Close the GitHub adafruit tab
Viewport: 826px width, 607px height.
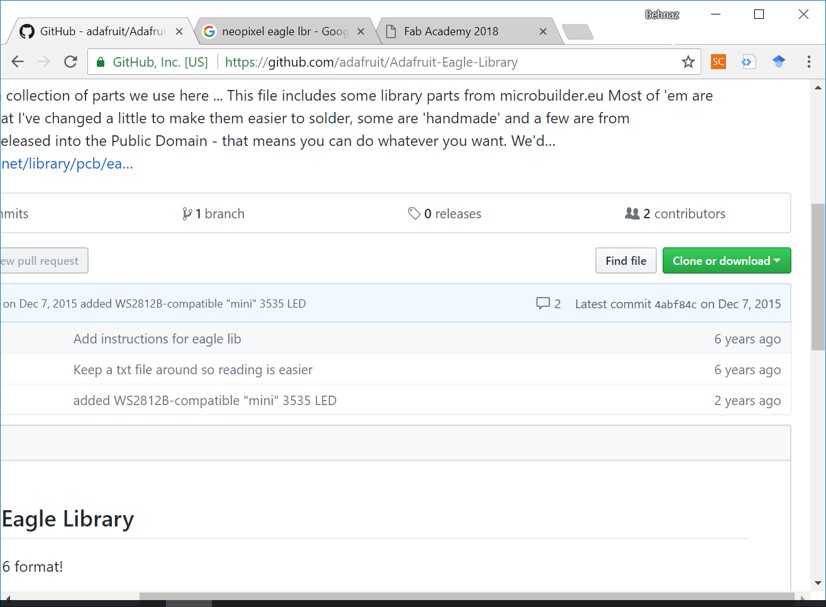click(x=179, y=32)
